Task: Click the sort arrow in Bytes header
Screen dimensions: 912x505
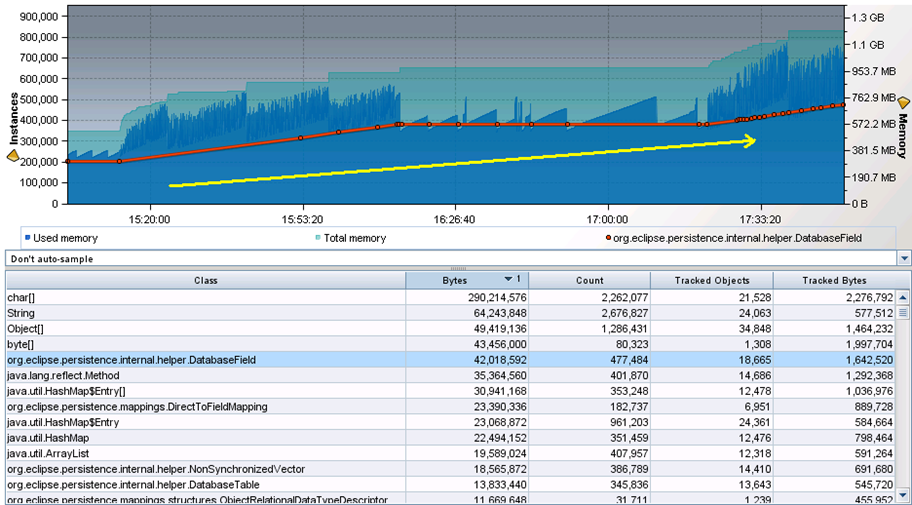Action: tap(510, 280)
